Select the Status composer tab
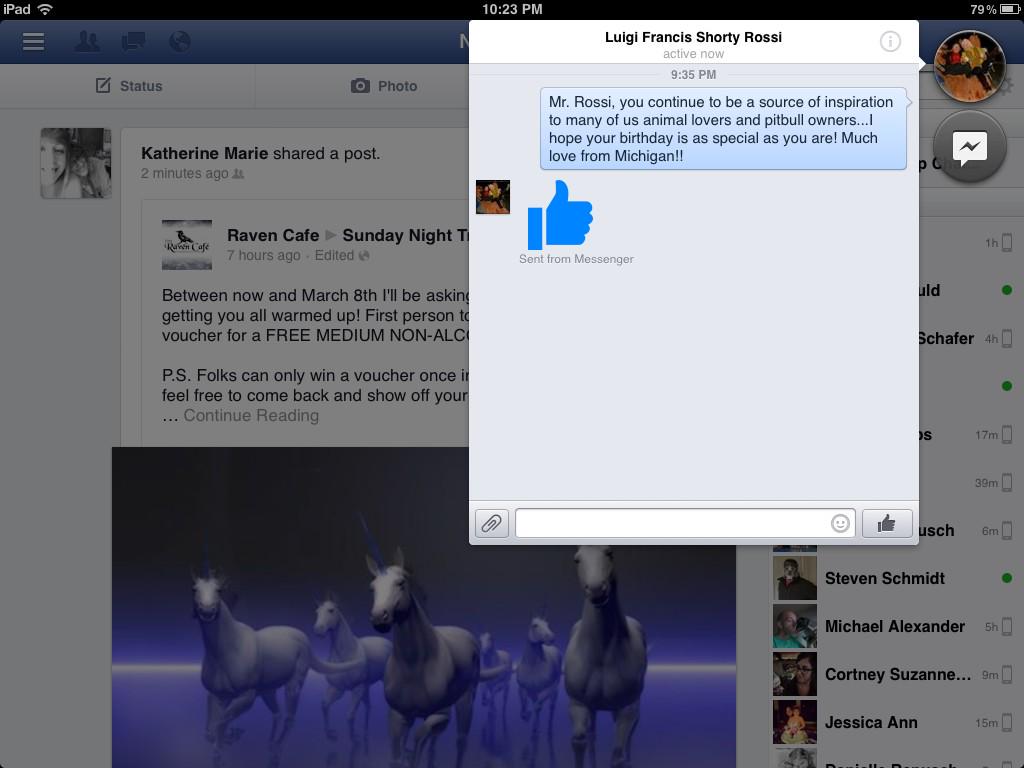Screen dimensions: 1024x768 129,86
